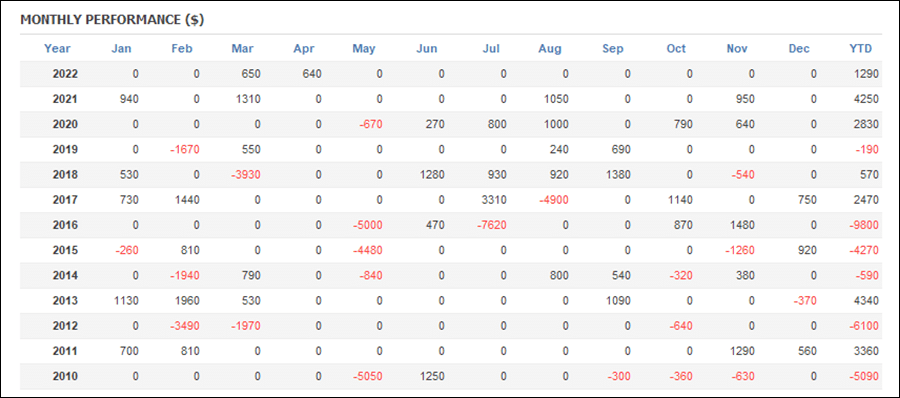Click the YTD column header
The height and width of the screenshot is (398, 900).
(860, 49)
